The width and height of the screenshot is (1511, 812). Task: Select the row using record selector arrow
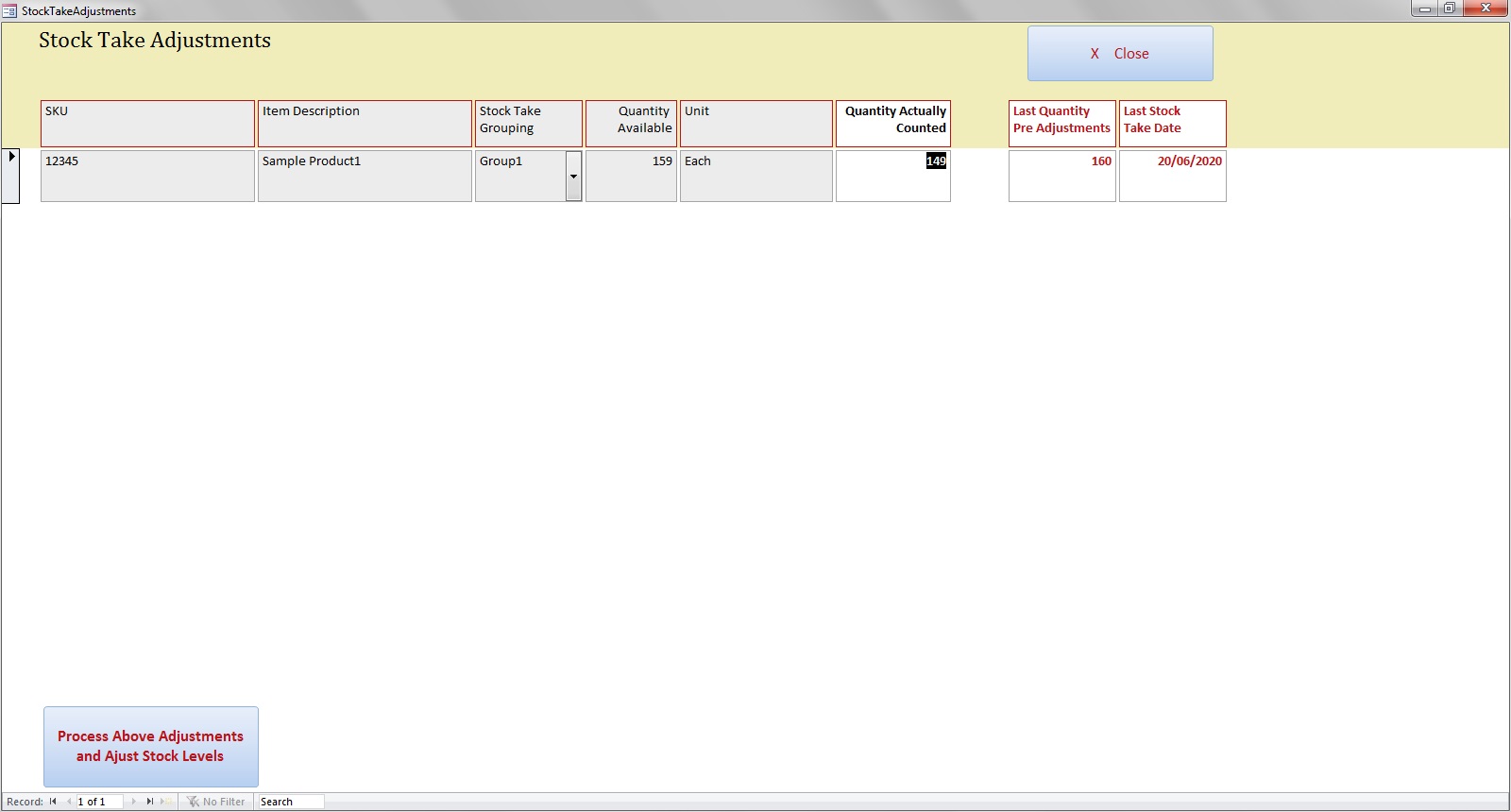point(11,175)
